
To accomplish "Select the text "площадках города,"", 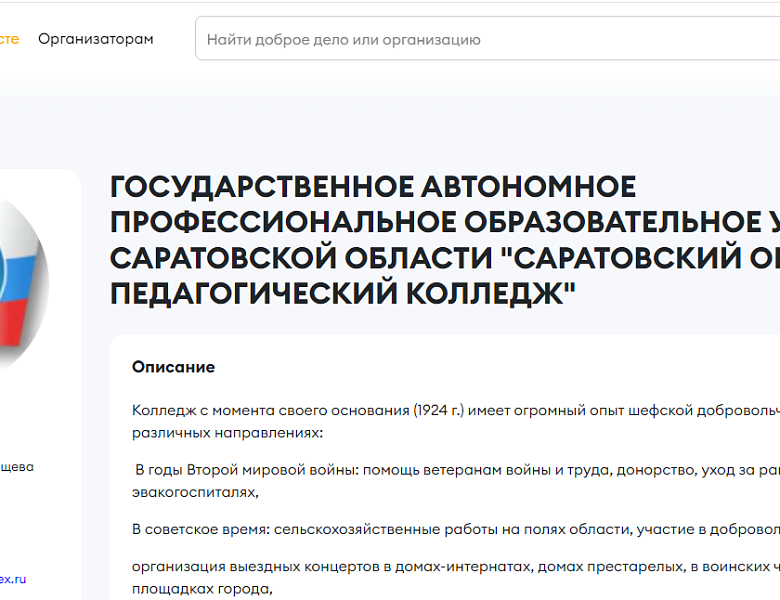I will (202, 589).
